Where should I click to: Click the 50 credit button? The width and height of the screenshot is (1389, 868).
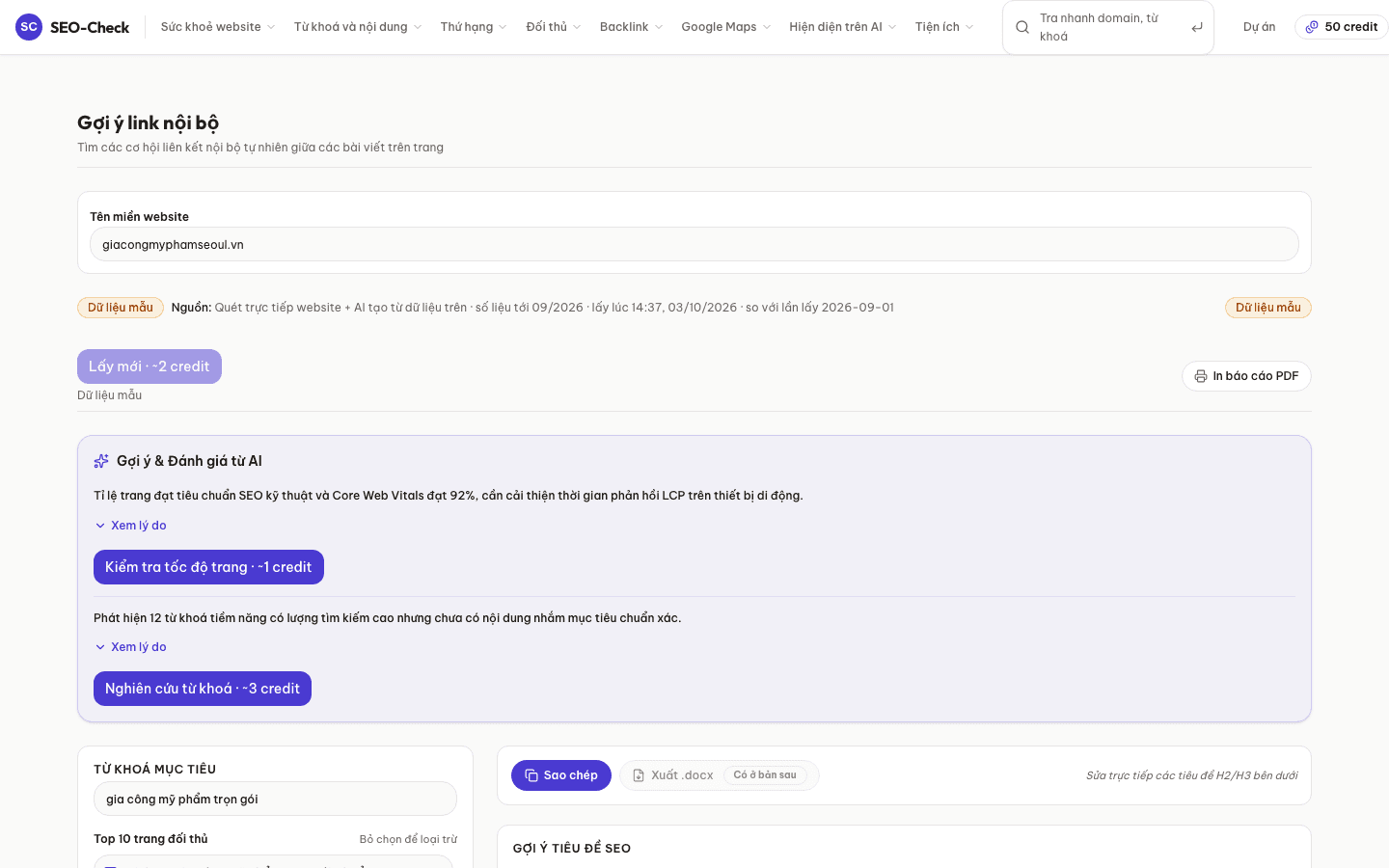pos(1342,27)
